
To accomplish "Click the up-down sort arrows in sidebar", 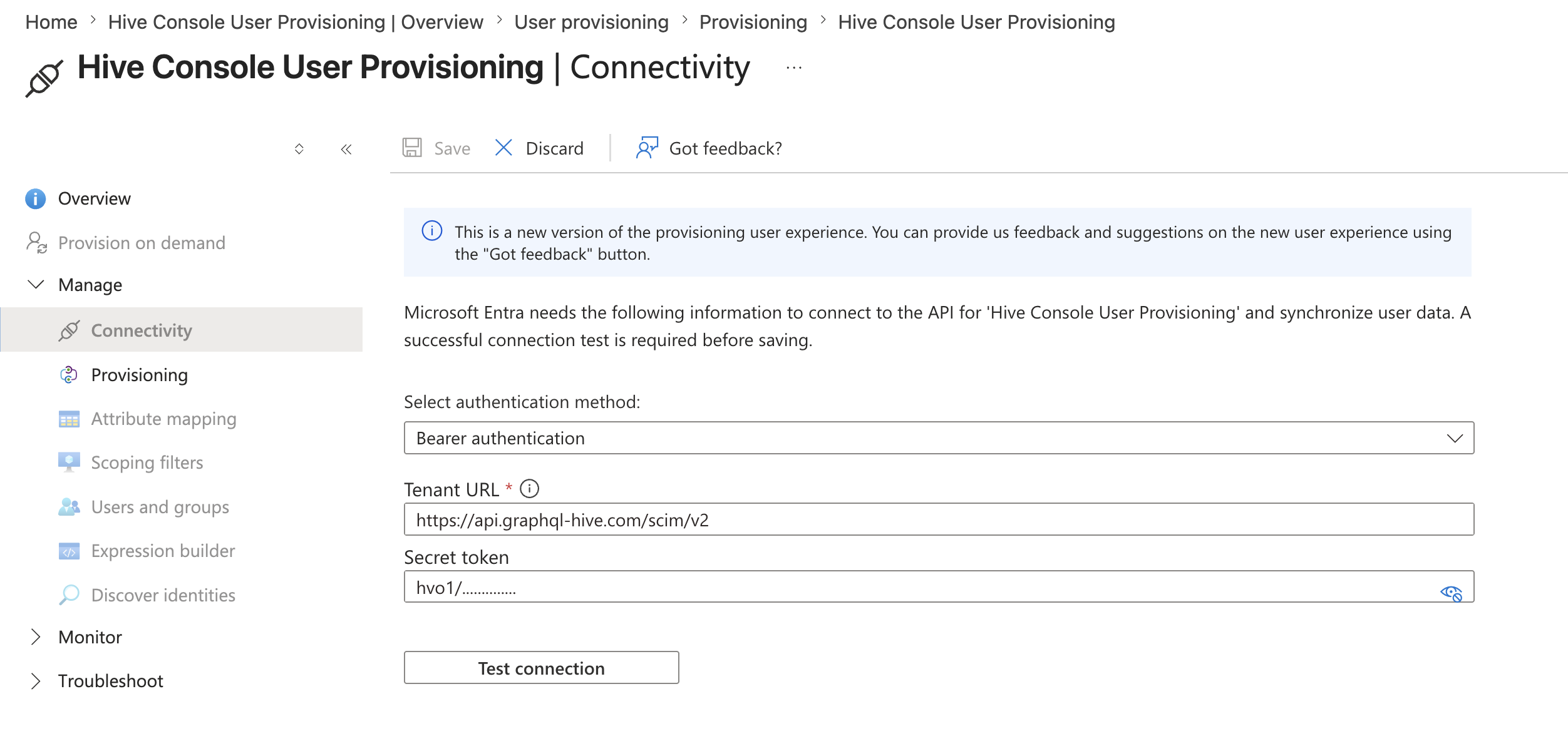I will (x=299, y=149).
